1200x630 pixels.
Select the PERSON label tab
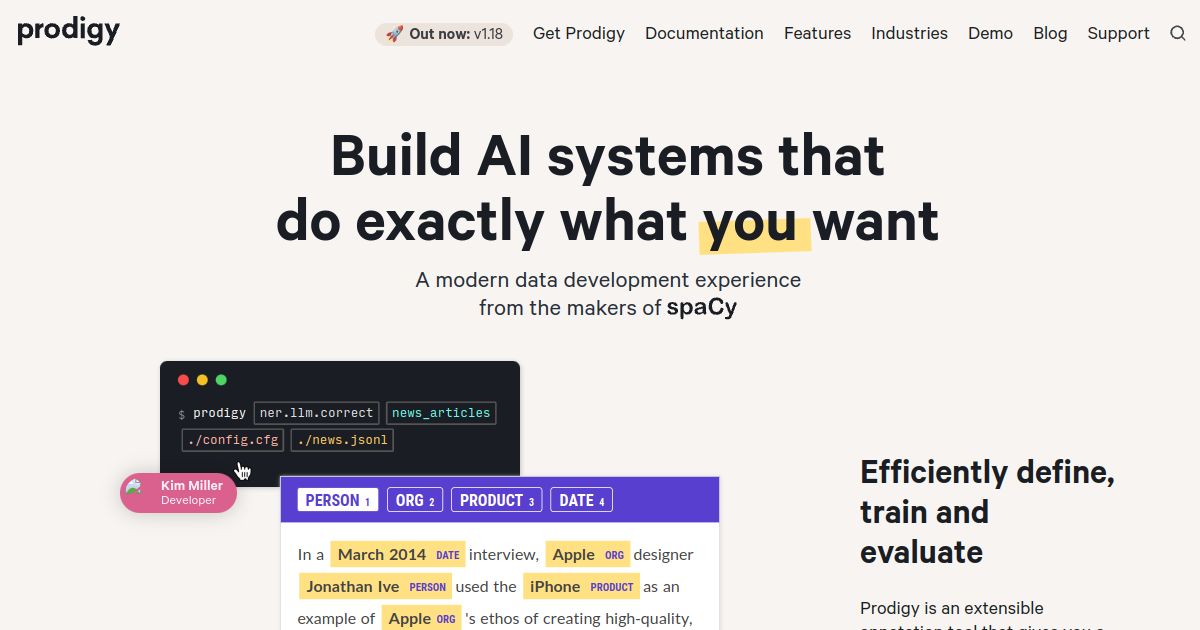click(x=338, y=500)
